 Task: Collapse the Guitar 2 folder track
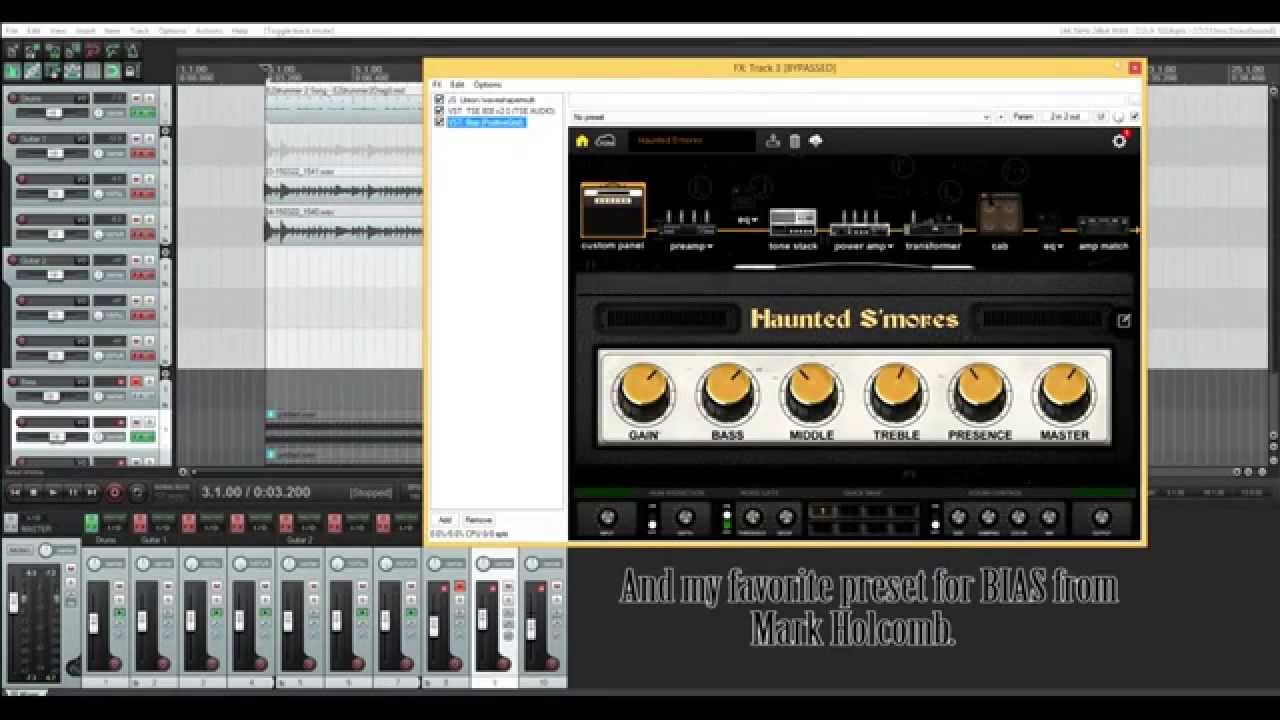click(166, 252)
